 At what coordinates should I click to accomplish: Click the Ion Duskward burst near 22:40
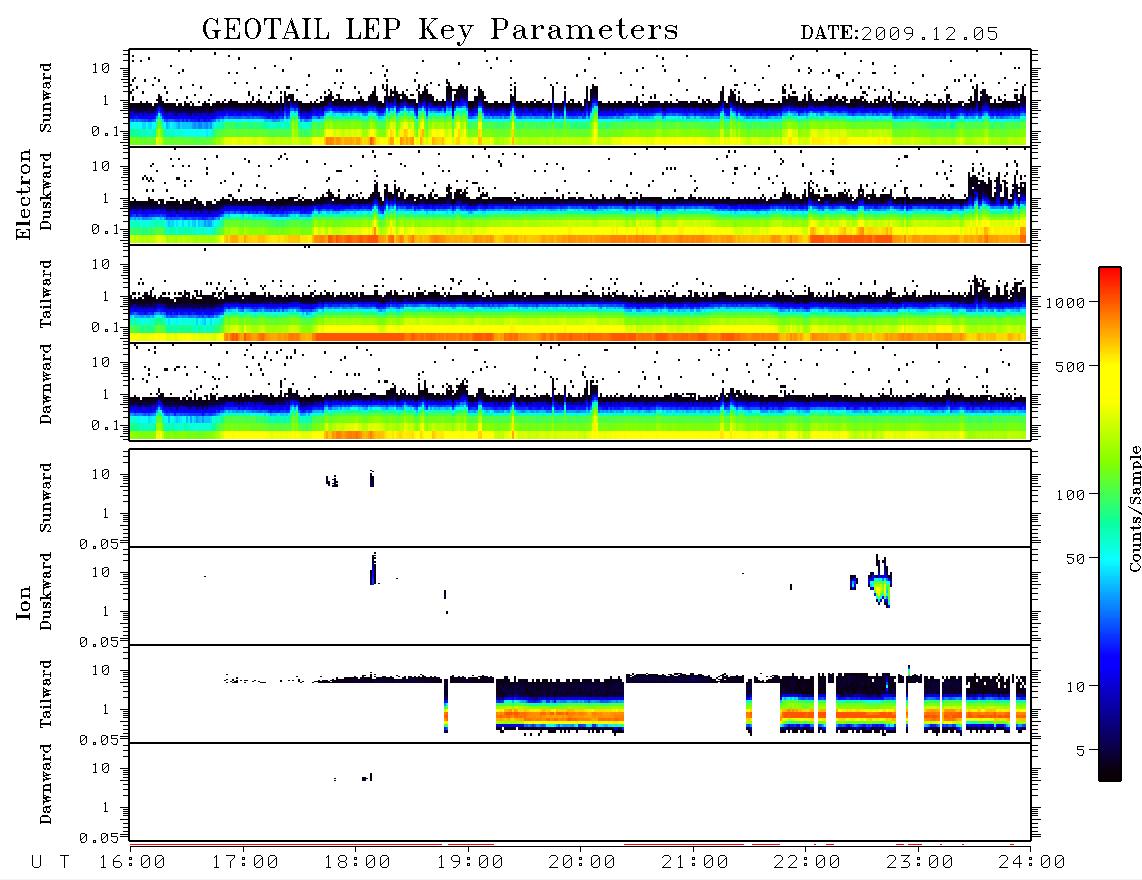tap(881, 581)
